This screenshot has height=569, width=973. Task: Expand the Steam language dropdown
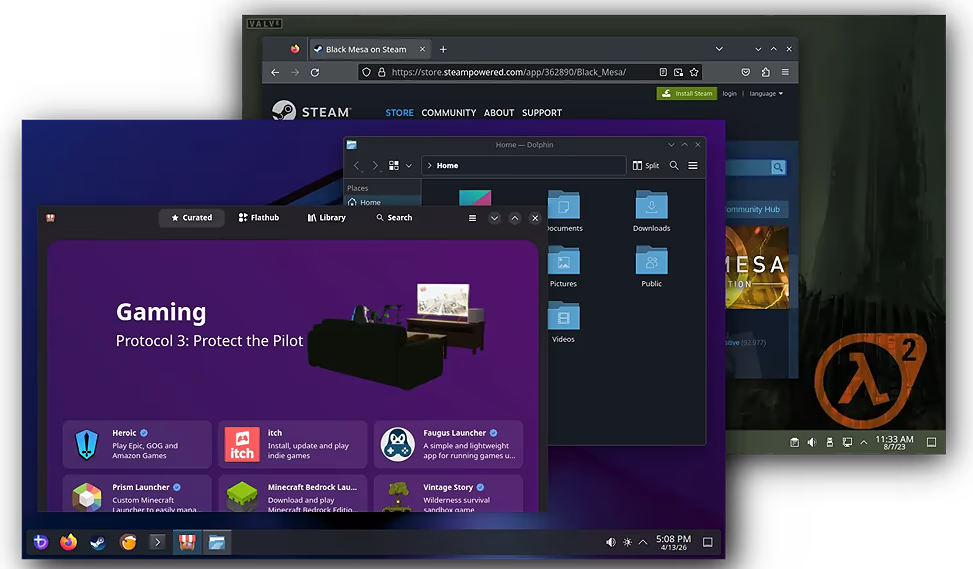pos(766,94)
